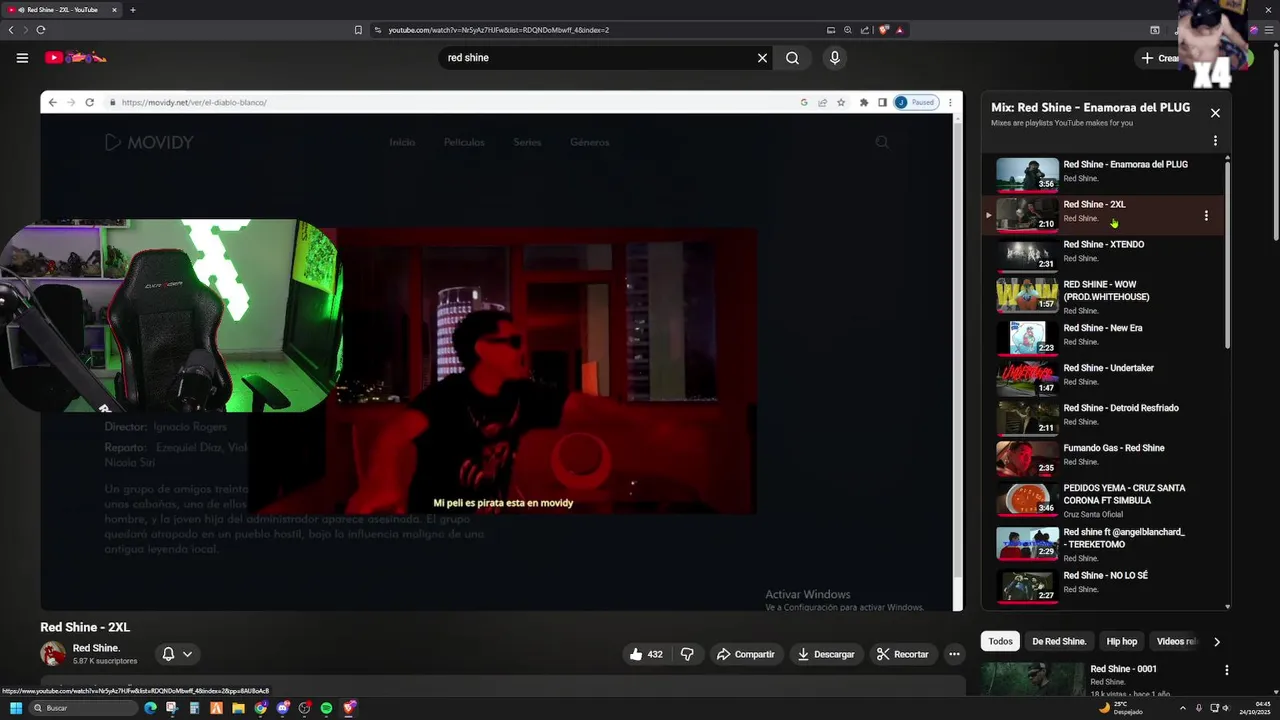Click the Descargar download button
This screenshot has width=1280, height=720.
click(x=825, y=654)
